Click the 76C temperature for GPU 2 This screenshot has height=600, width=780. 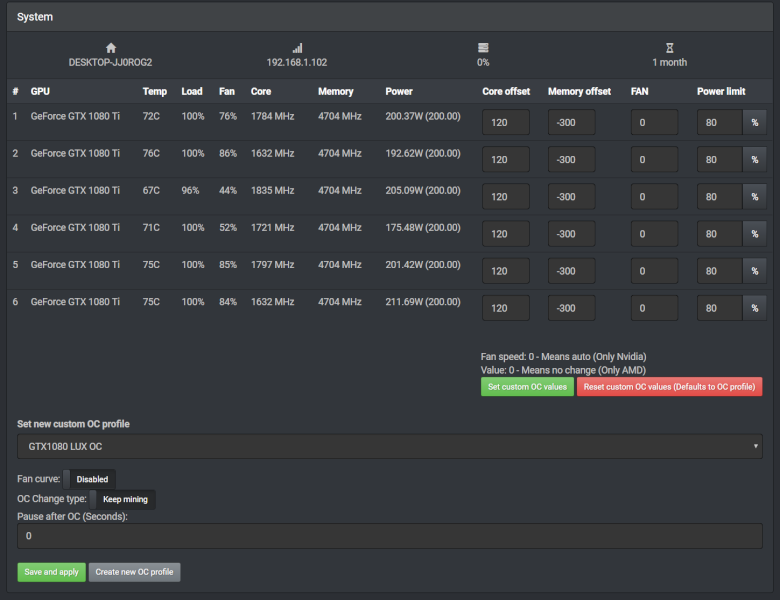151,153
